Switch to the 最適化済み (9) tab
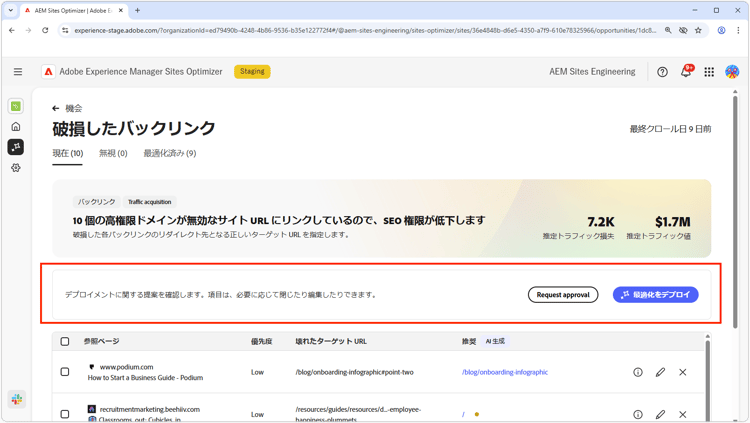The width and height of the screenshot is (750, 423). coord(170,153)
